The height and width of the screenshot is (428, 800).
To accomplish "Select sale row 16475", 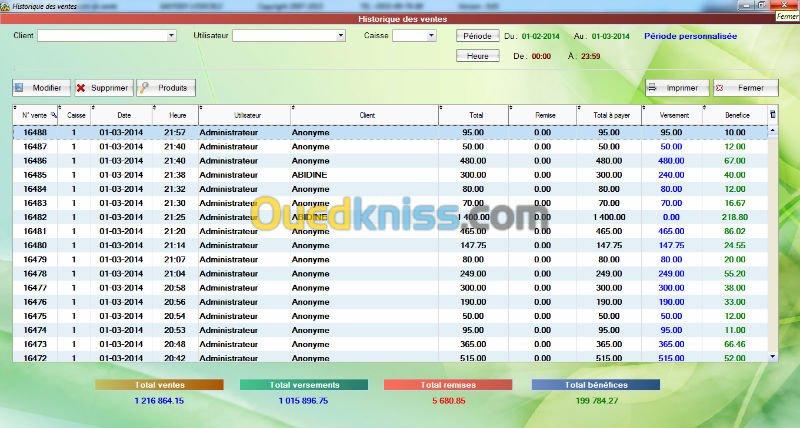I will pyautogui.click(x=390, y=316).
